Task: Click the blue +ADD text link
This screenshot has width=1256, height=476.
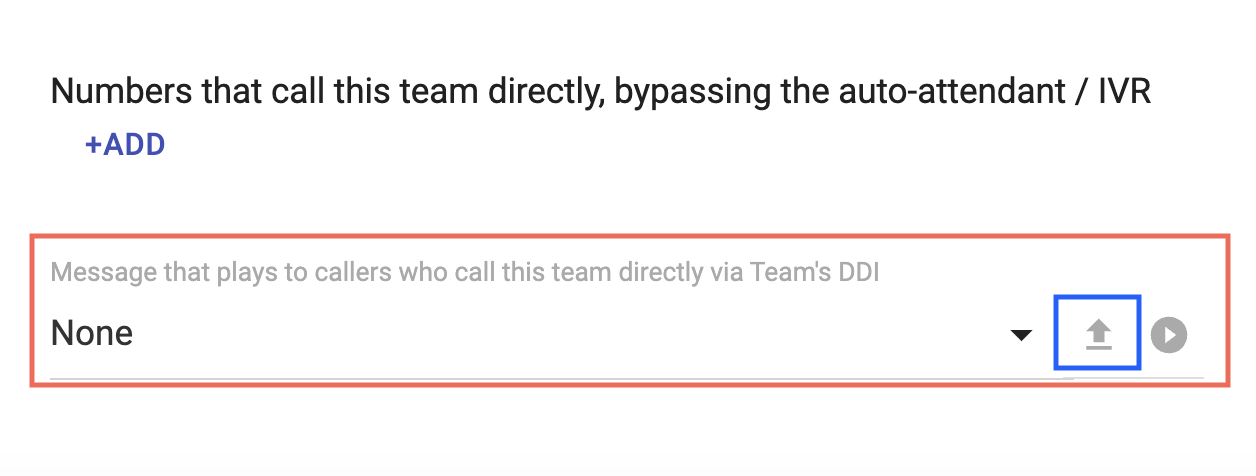Action: 125,145
